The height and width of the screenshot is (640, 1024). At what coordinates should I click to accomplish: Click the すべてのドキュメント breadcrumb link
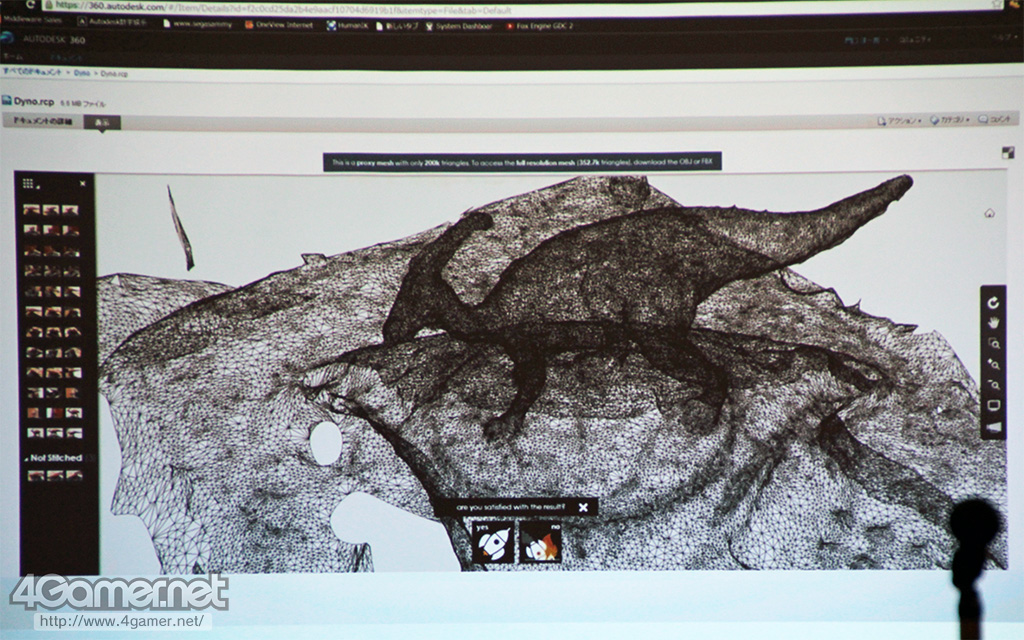coord(32,72)
